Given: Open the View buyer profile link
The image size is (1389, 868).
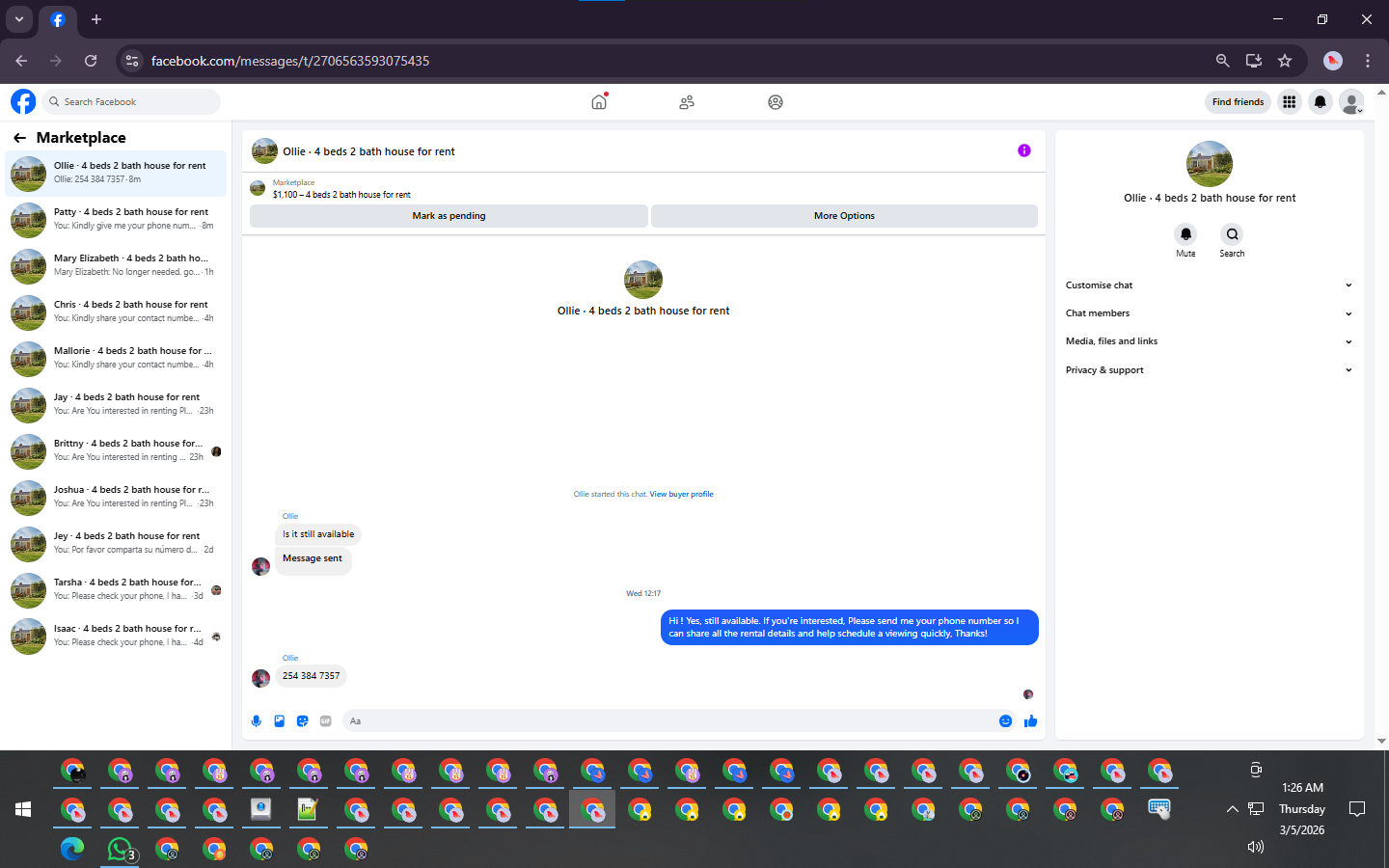Looking at the screenshot, I should click(681, 494).
